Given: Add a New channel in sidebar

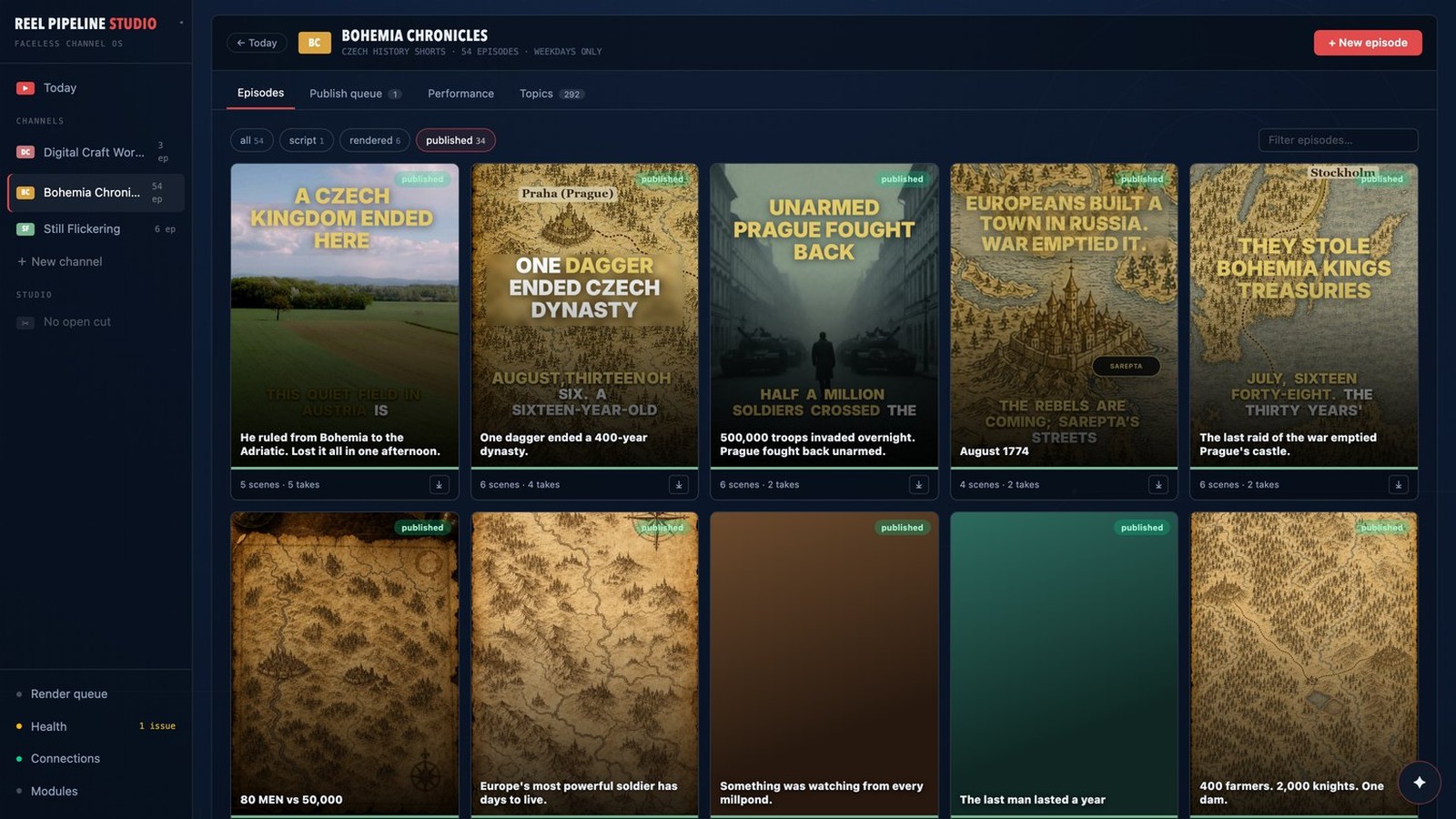Looking at the screenshot, I should (x=60, y=262).
